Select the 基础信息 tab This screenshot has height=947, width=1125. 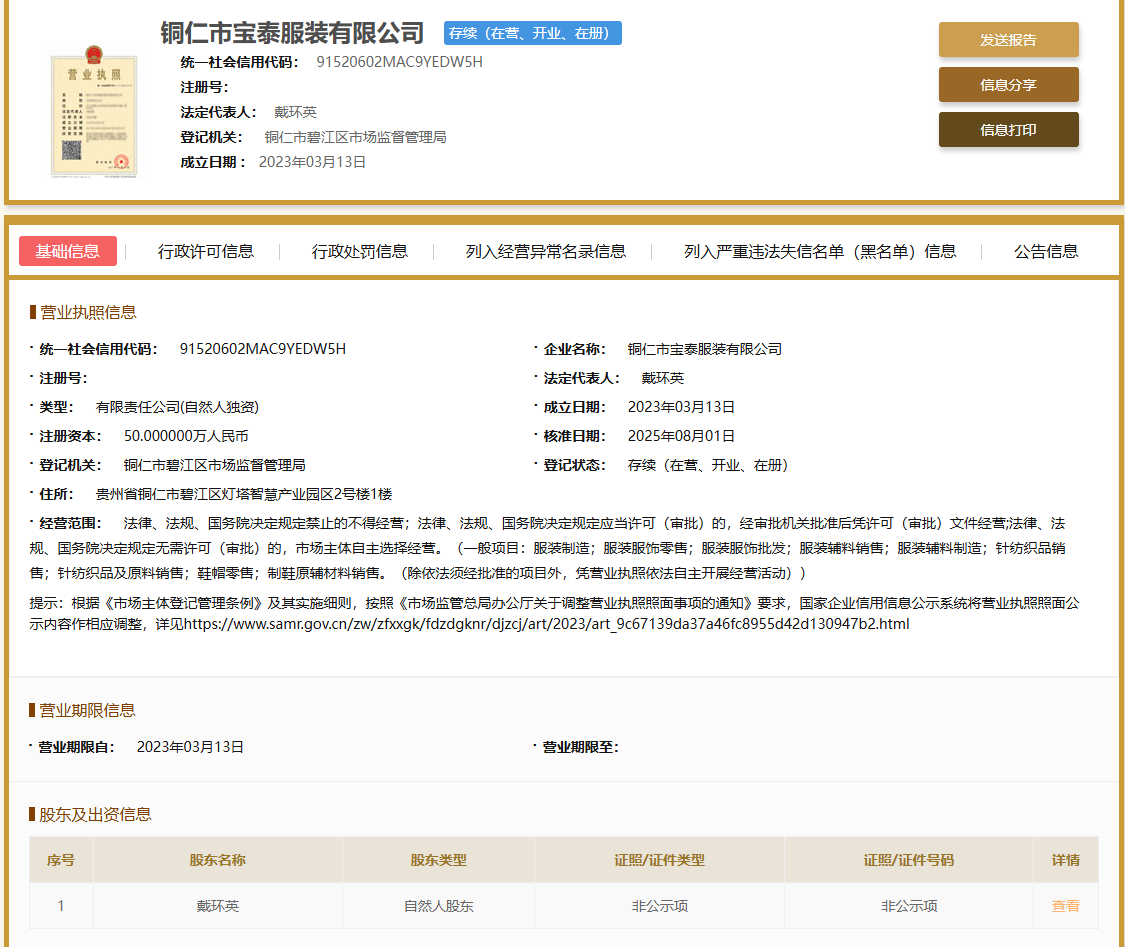67,251
